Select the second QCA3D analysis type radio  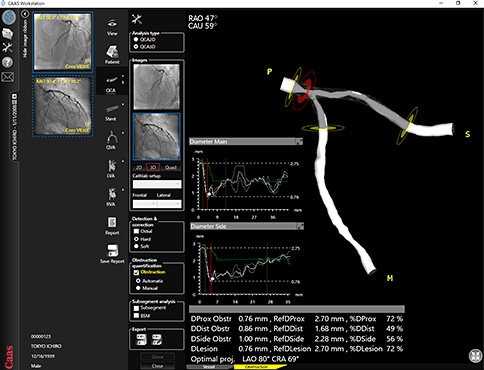pos(136,47)
